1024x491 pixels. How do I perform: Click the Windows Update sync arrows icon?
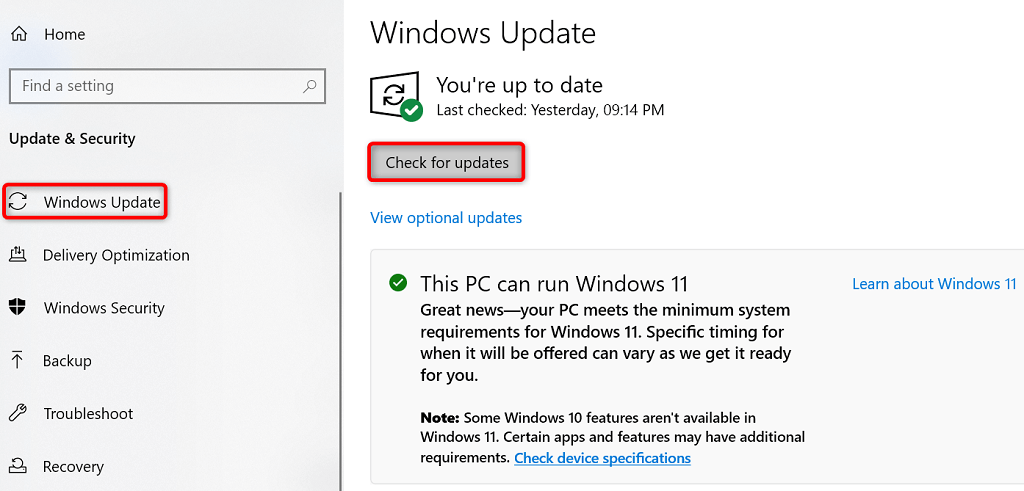pyautogui.click(x=18, y=202)
